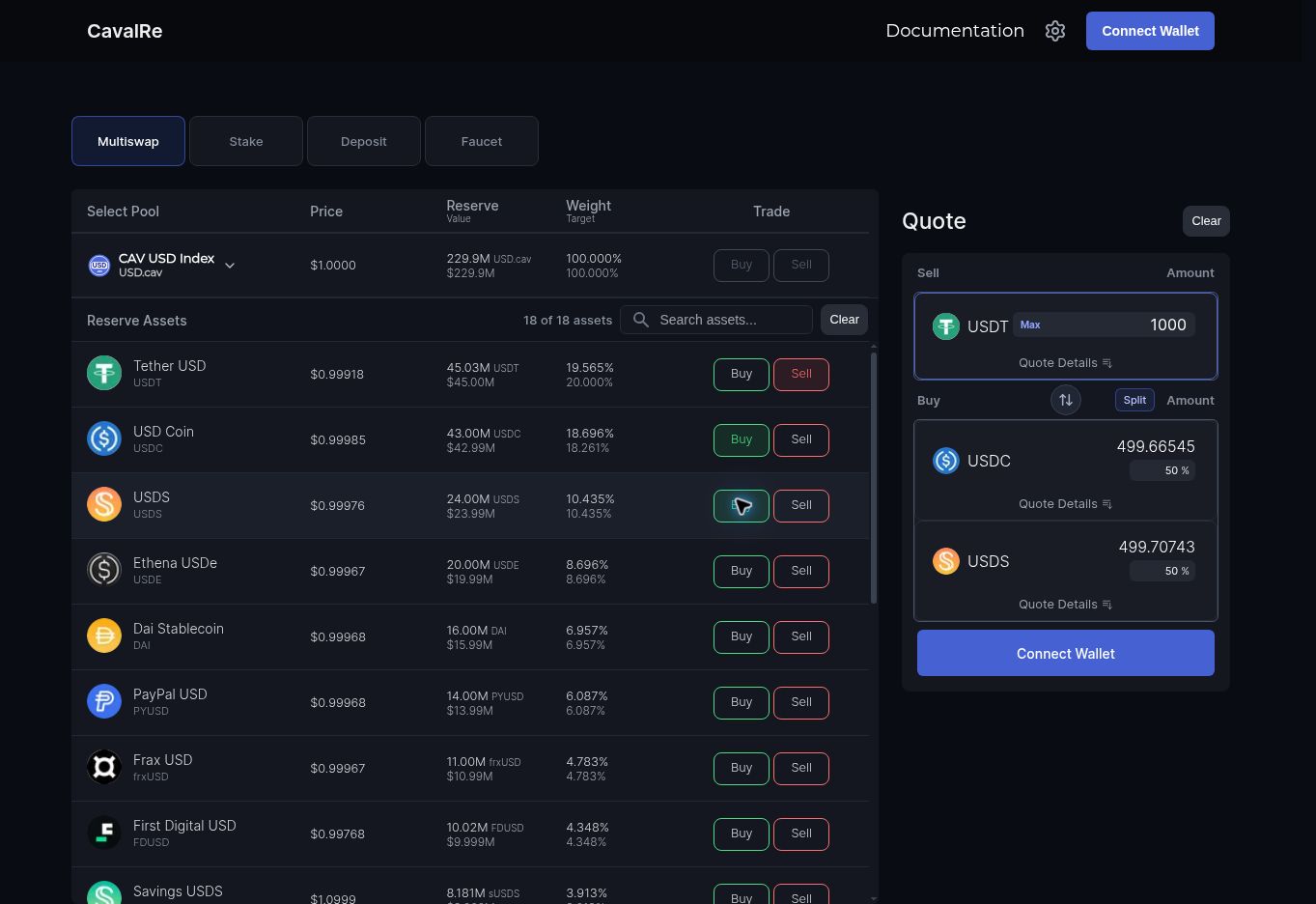The image size is (1316, 904).
Task: Open the Documentation link
Action: (x=955, y=31)
